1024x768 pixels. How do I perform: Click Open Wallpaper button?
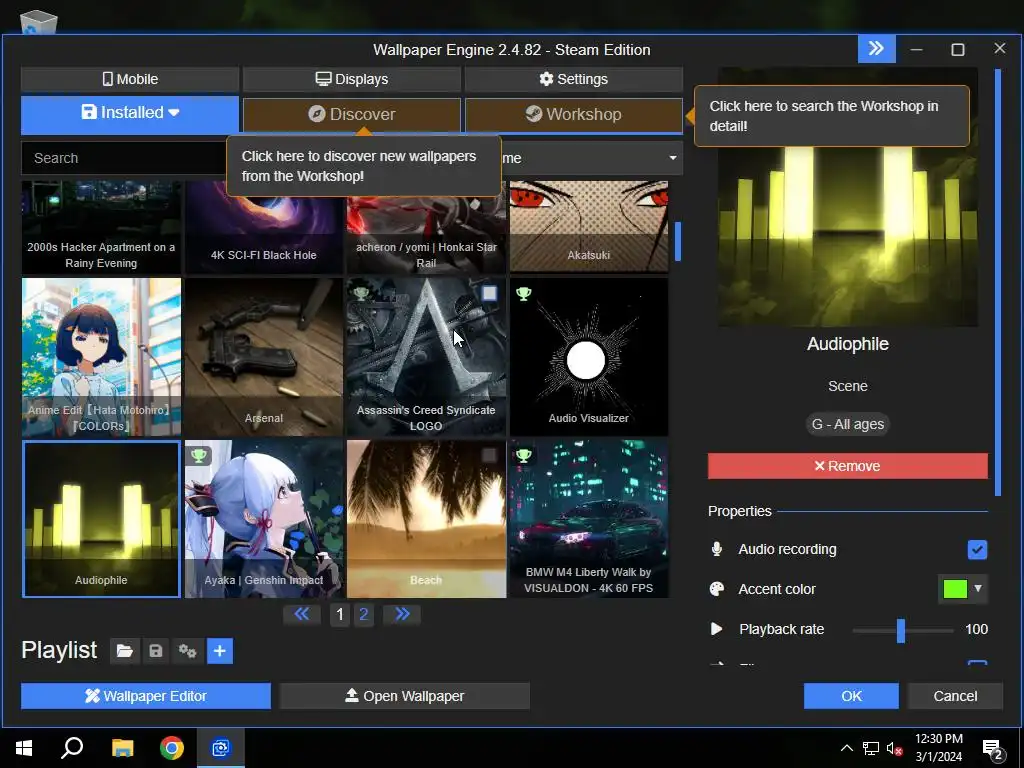point(404,696)
